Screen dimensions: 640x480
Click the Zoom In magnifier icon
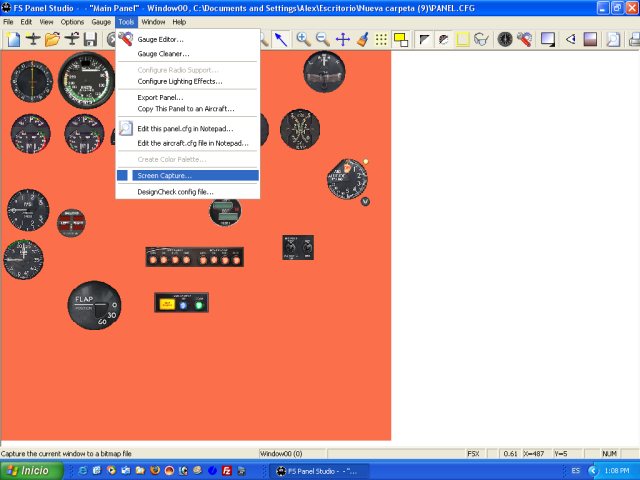click(303, 40)
